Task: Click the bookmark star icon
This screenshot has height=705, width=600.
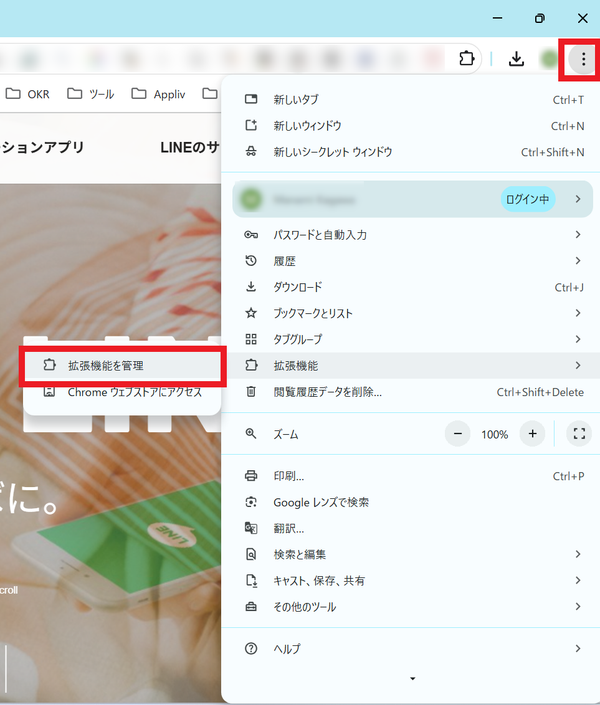Action: click(251, 313)
